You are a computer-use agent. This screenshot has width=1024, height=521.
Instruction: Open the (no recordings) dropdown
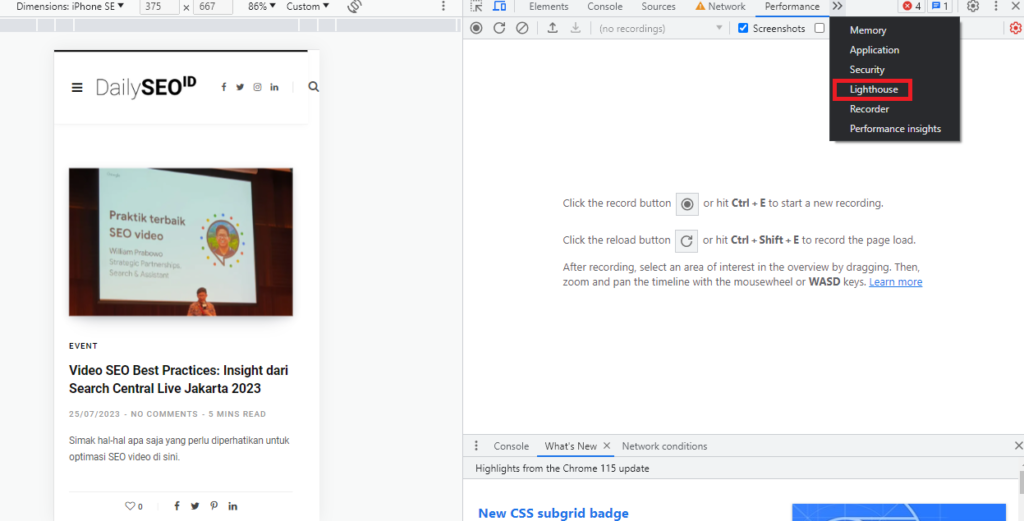(660, 28)
